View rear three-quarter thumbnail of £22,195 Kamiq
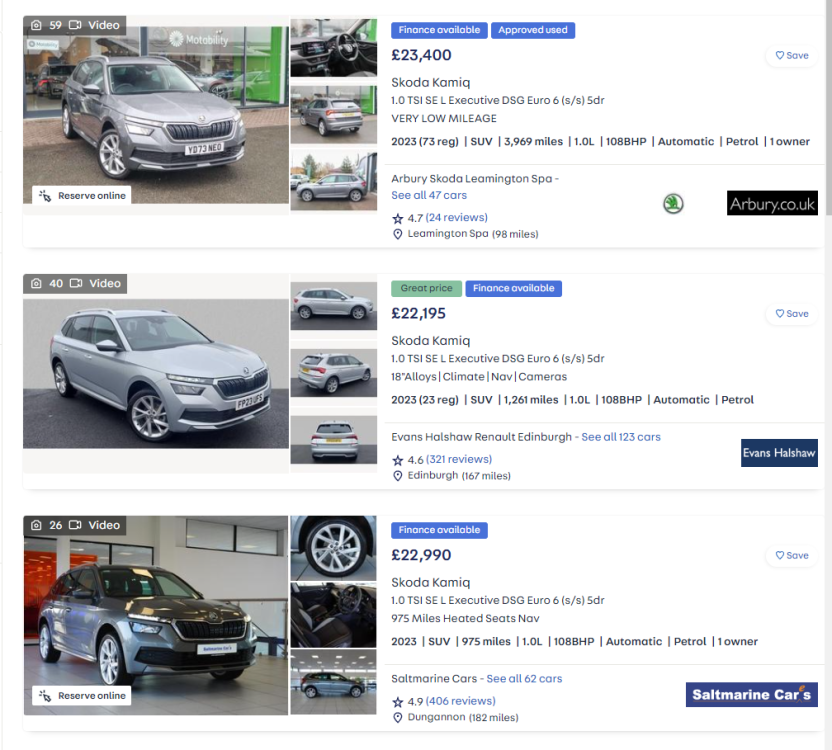This screenshot has height=750, width=832. tap(334, 373)
